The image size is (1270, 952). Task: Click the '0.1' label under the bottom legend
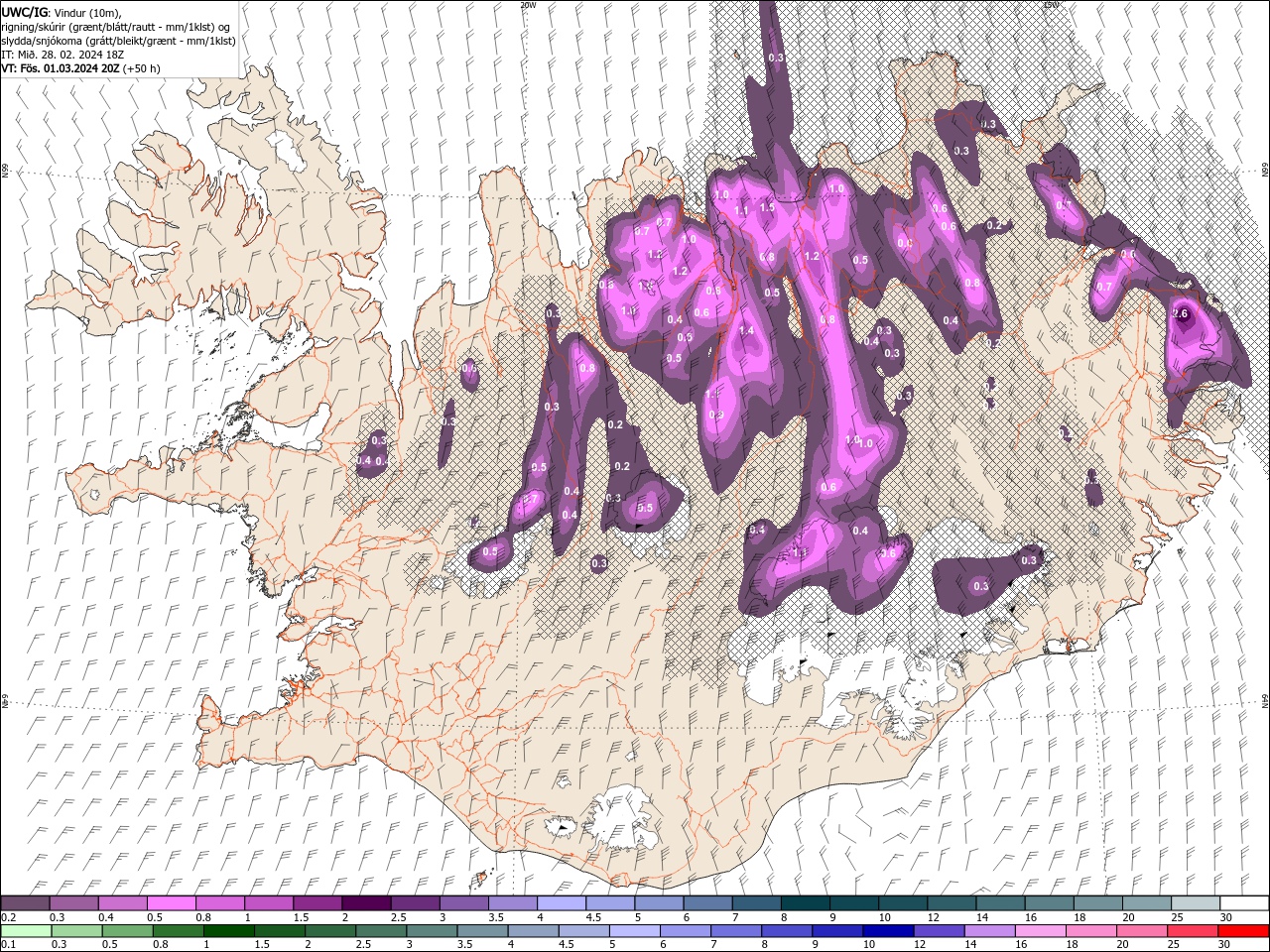(8, 944)
